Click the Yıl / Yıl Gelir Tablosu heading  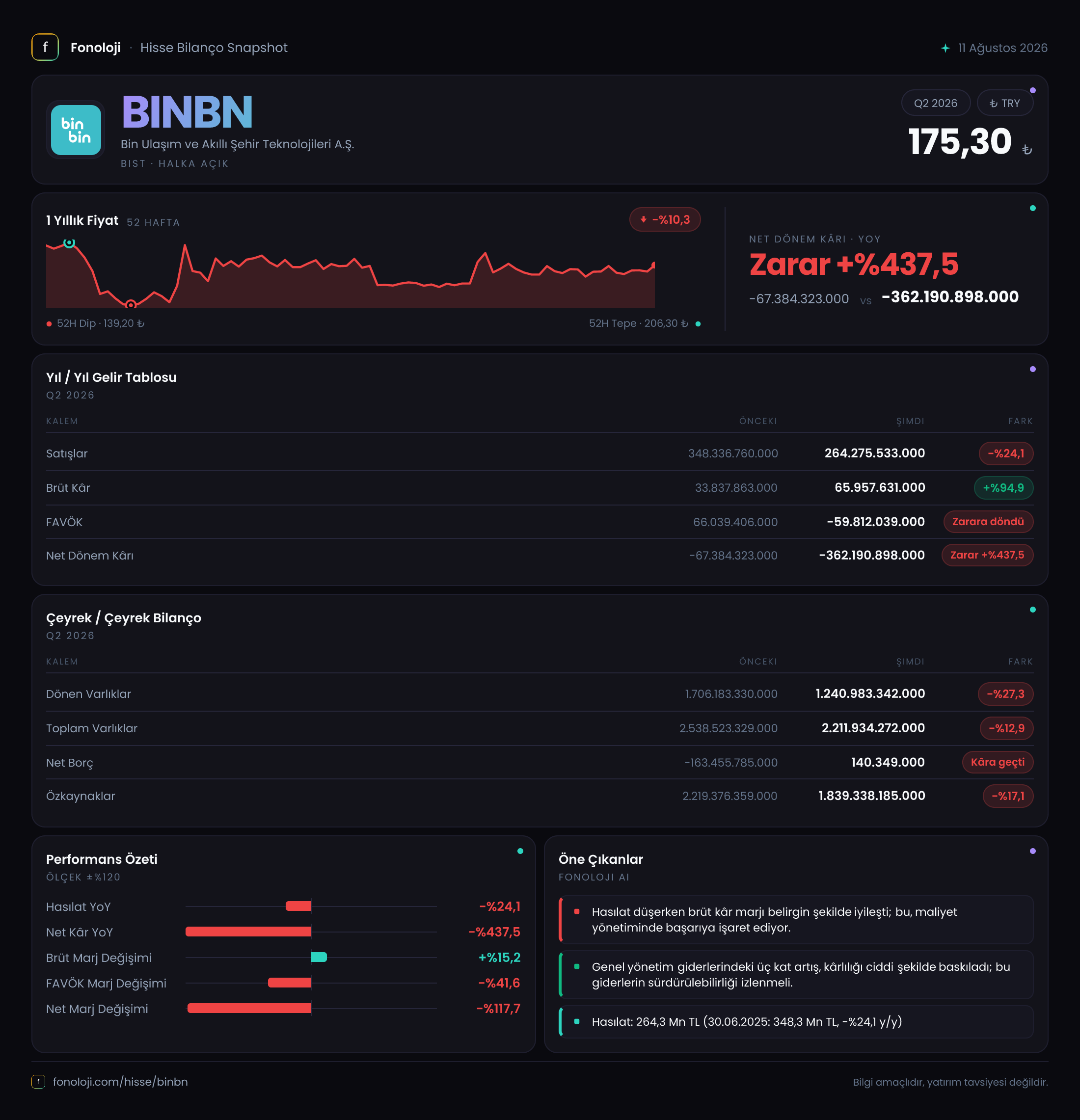(111, 377)
